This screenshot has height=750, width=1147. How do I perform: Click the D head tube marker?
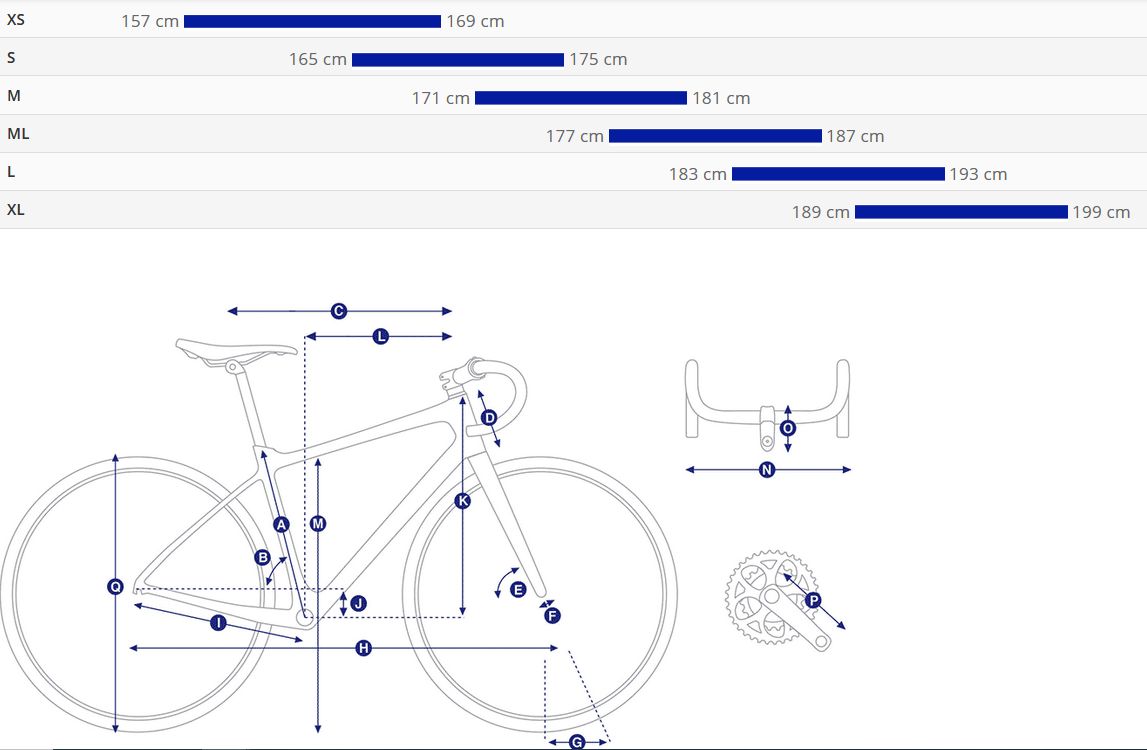(x=489, y=418)
